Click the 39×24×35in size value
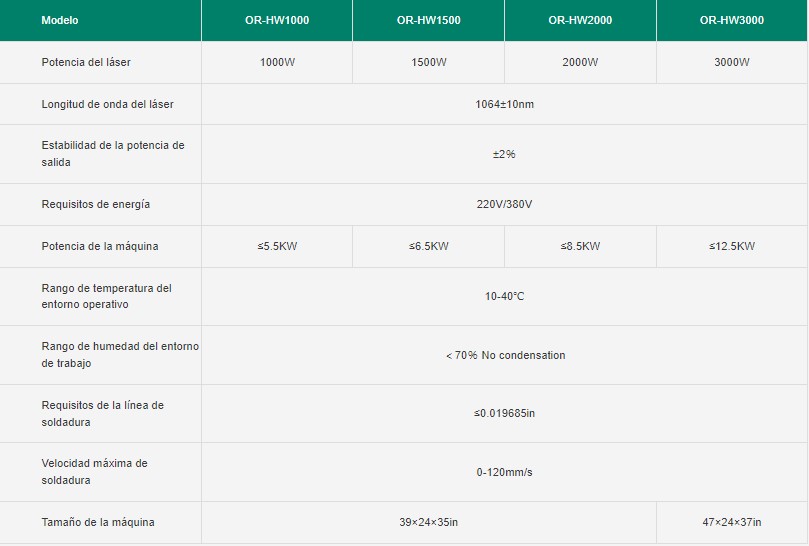 pyautogui.click(x=428, y=522)
